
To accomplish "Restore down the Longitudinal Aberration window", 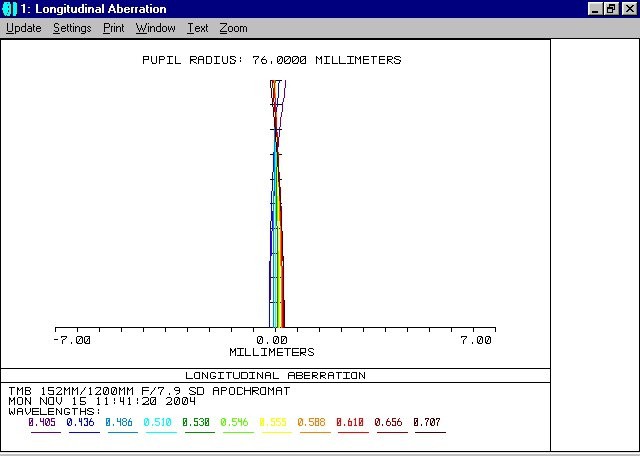I will pos(610,9).
